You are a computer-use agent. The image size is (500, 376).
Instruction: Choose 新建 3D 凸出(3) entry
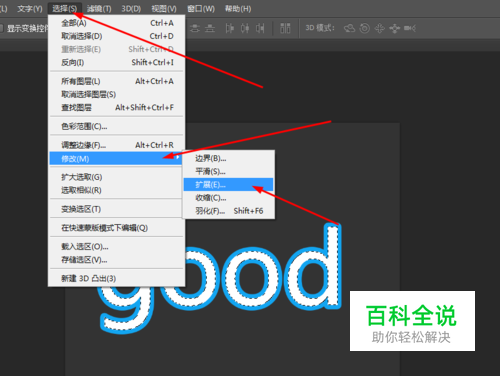[117, 278]
